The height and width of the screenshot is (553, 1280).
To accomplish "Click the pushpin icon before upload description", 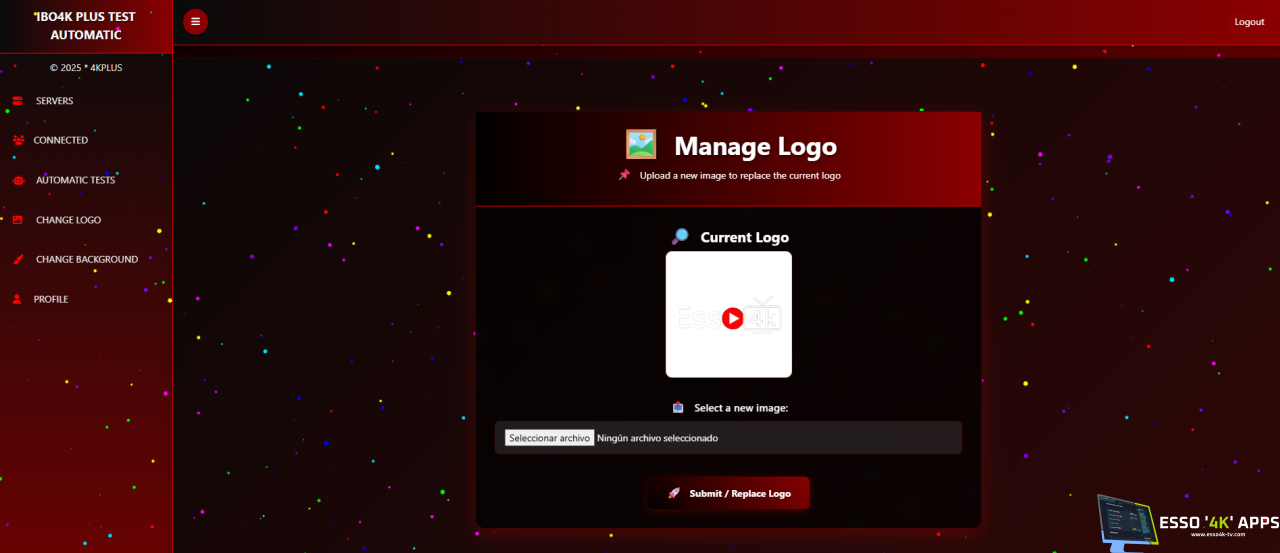I will (624, 175).
